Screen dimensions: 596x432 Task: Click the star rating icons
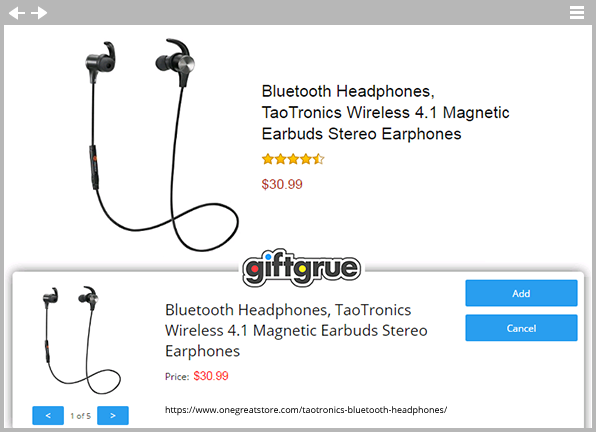pos(293,159)
